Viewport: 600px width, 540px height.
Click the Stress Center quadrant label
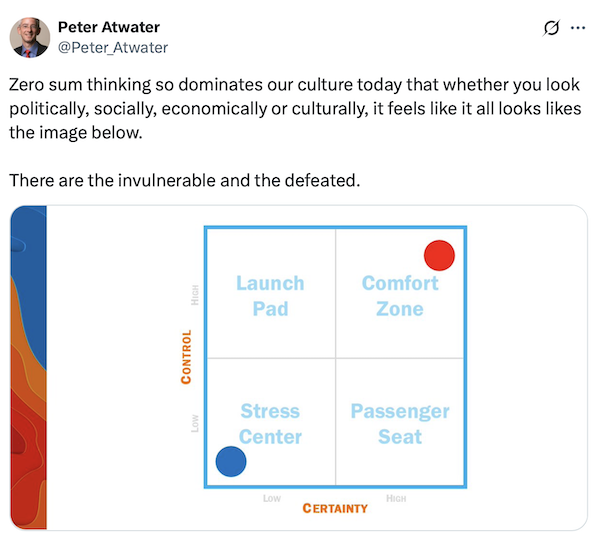270,424
